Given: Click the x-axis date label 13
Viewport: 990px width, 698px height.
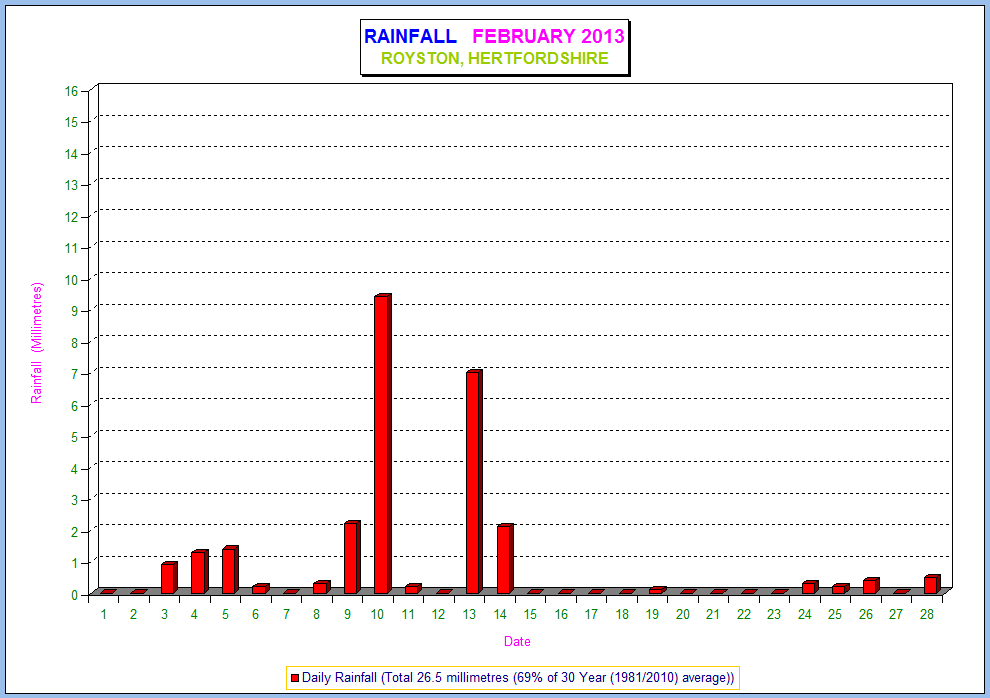Looking at the screenshot, I should coord(469,614).
